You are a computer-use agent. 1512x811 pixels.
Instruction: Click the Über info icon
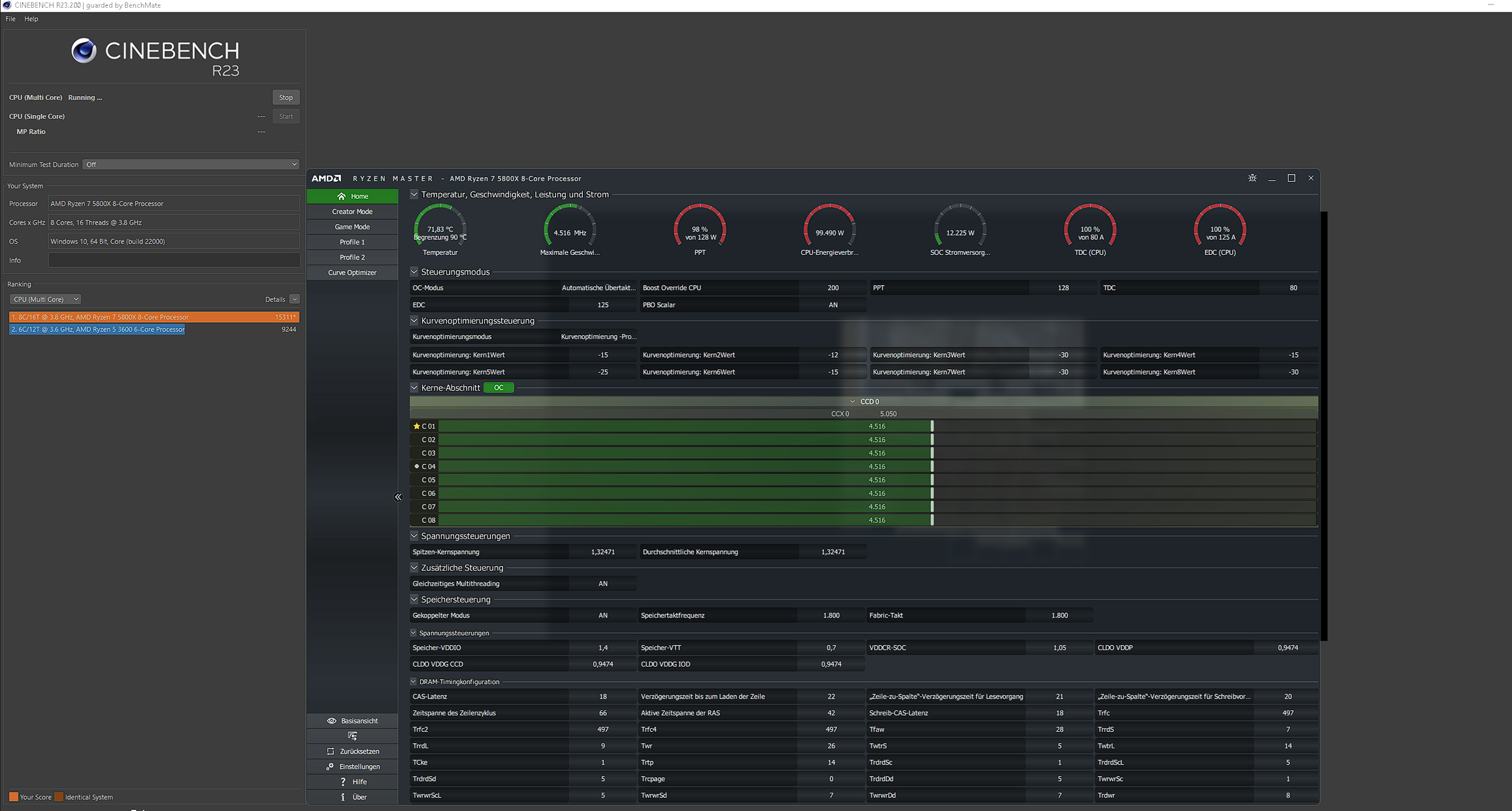343,797
